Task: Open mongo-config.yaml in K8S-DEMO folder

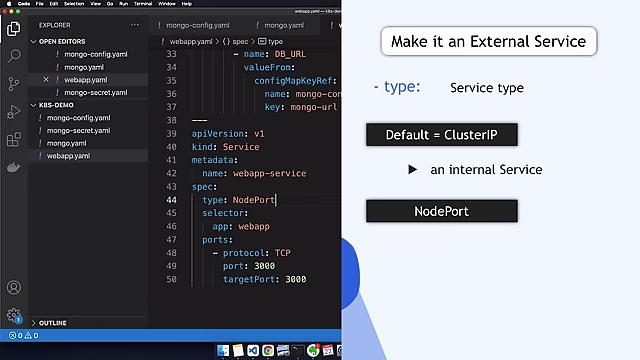Action: click(x=78, y=118)
